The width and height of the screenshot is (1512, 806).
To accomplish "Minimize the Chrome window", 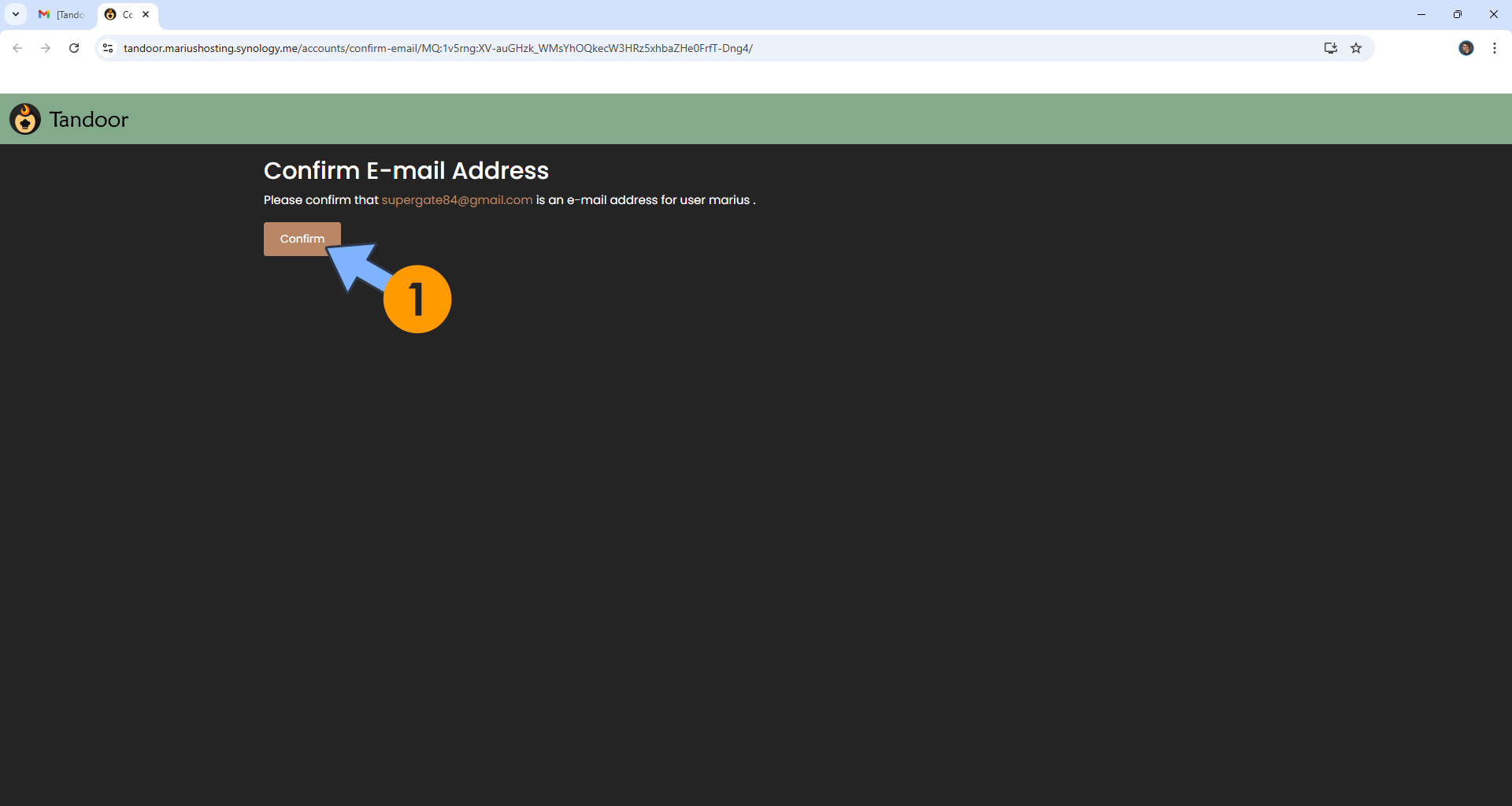I will (1421, 14).
